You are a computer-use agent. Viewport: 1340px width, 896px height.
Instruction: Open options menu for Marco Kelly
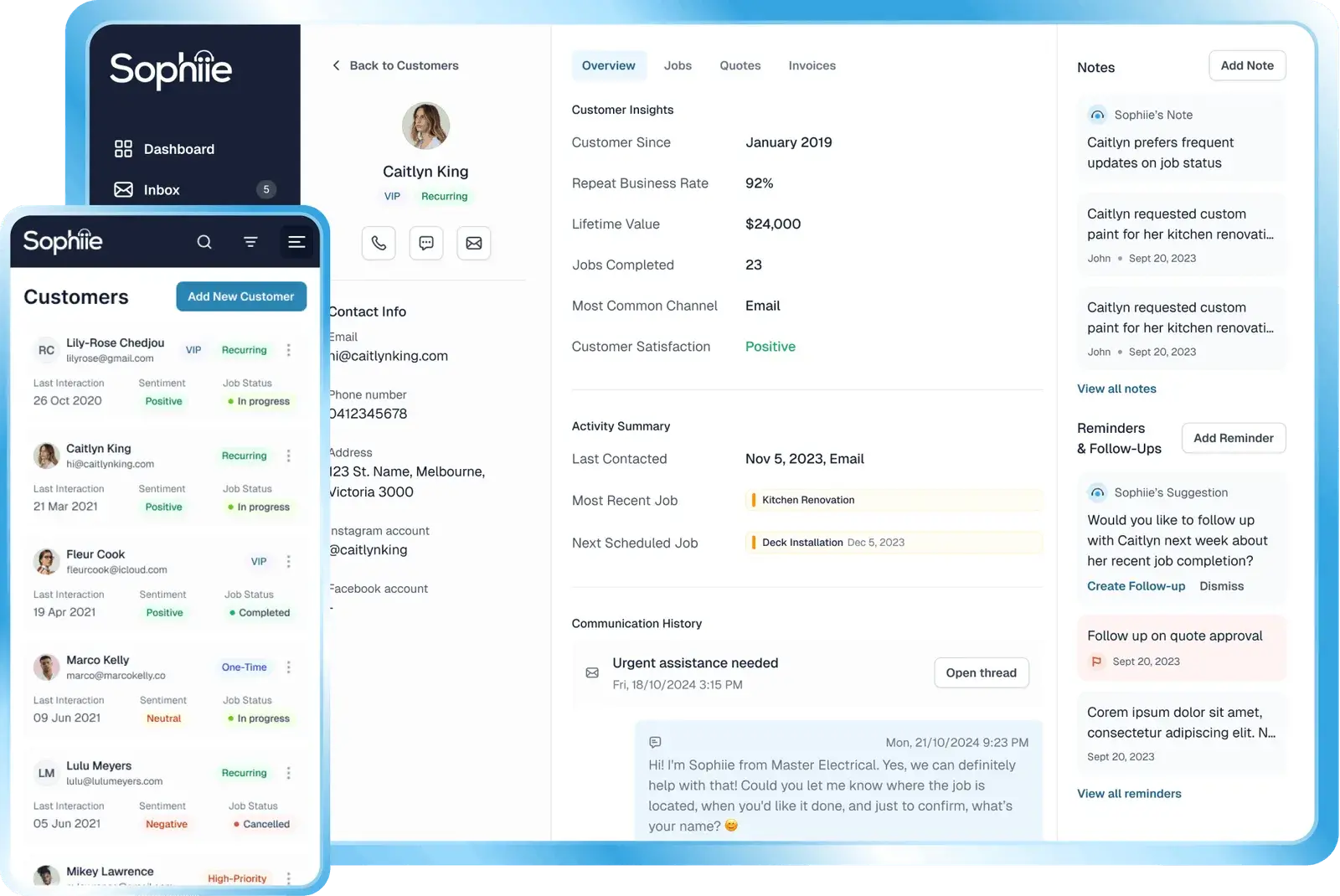pos(289,667)
